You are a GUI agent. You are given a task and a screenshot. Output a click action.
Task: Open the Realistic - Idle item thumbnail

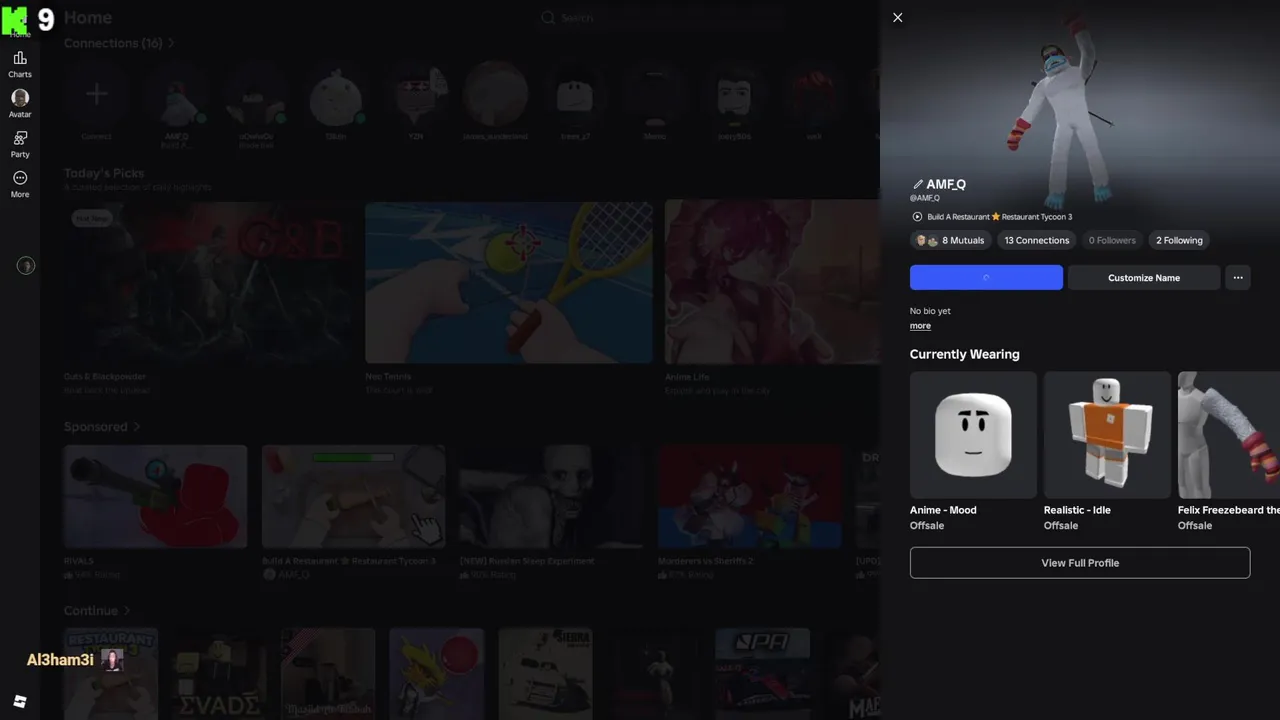coord(1107,435)
